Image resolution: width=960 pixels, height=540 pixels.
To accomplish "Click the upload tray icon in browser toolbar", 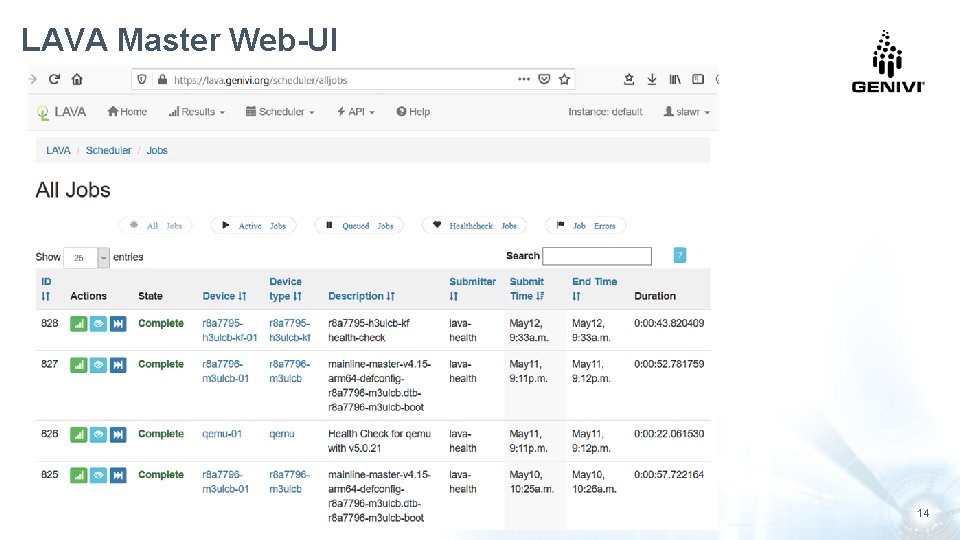I will (629, 79).
